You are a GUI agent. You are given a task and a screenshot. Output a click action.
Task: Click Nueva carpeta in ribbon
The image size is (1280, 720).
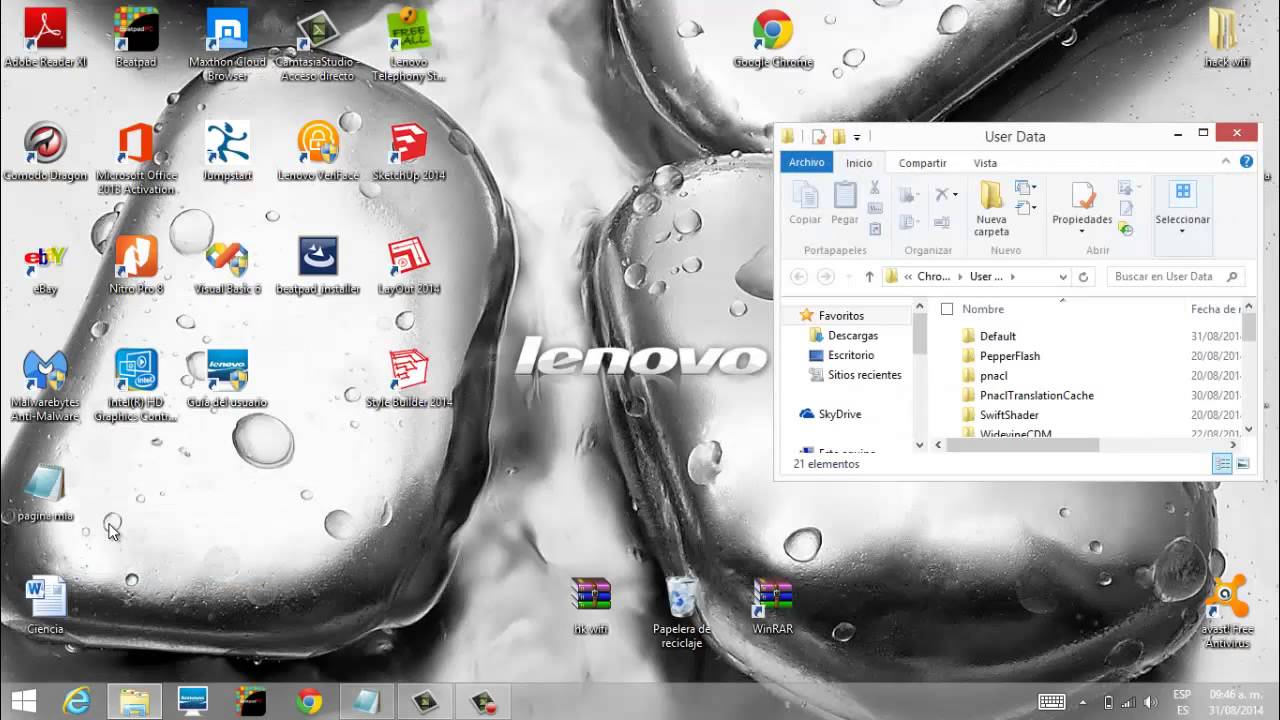[x=991, y=209]
